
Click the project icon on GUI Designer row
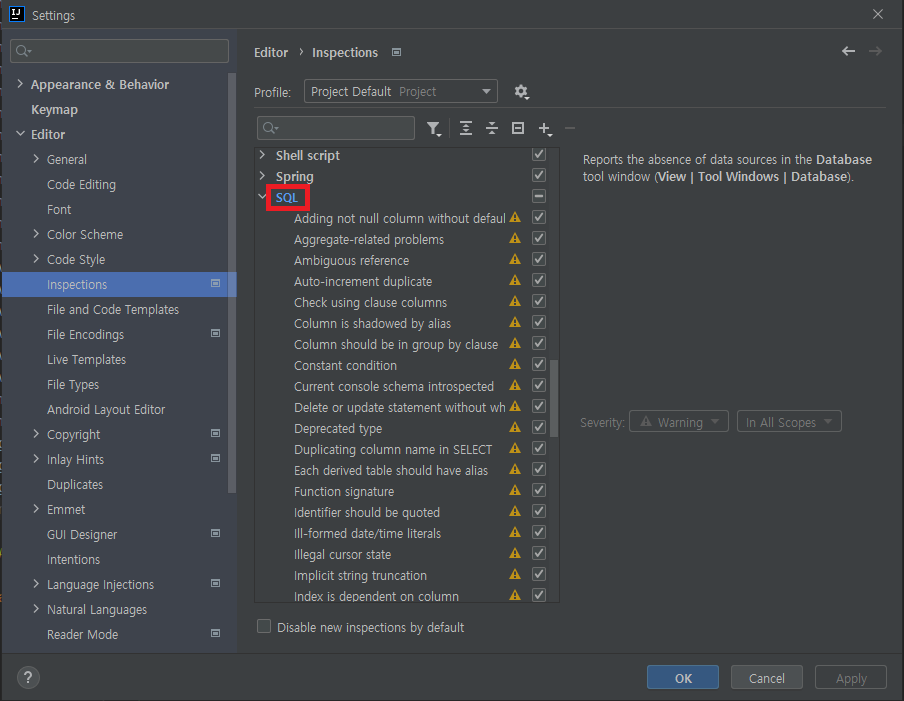click(216, 533)
